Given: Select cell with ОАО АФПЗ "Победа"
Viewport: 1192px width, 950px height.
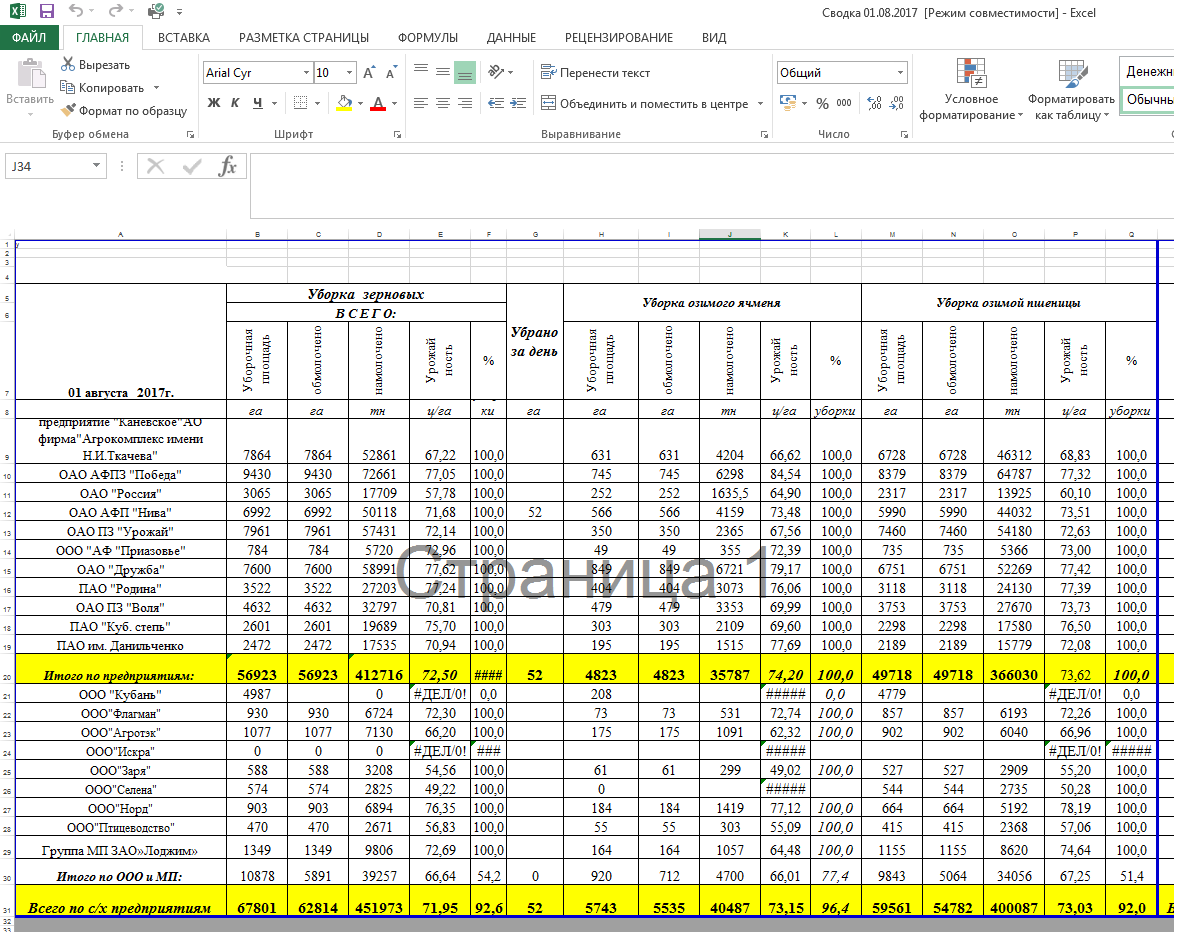Looking at the screenshot, I should pos(120,474).
